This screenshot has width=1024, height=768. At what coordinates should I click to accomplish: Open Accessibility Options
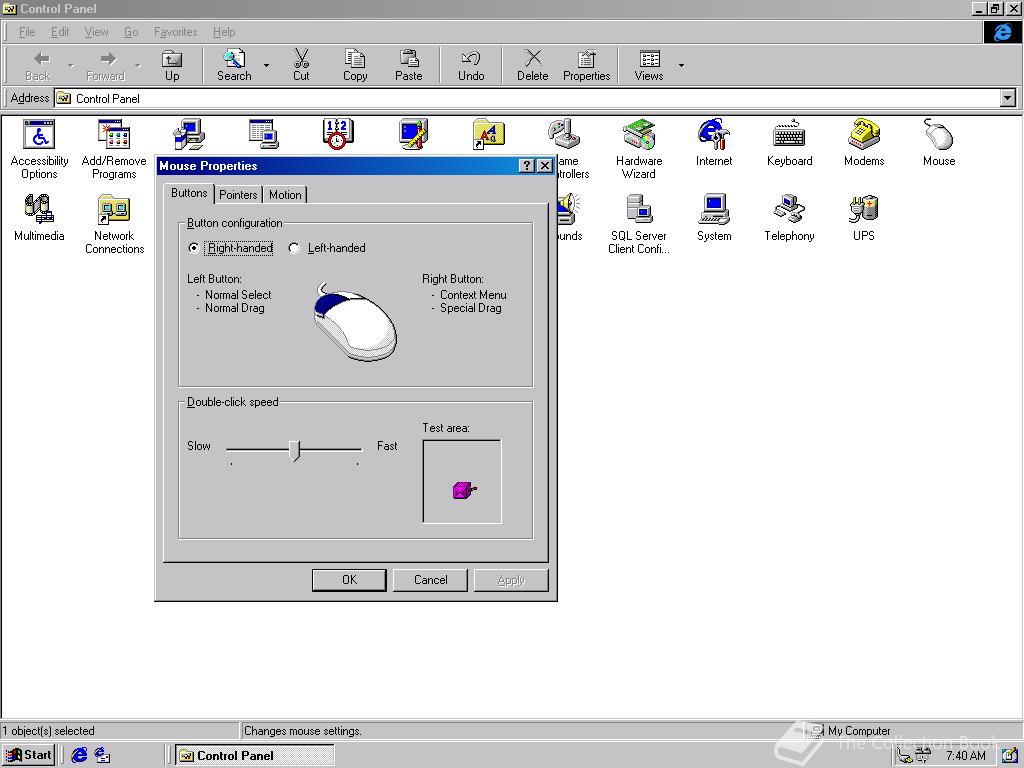click(x=39, y=140)
